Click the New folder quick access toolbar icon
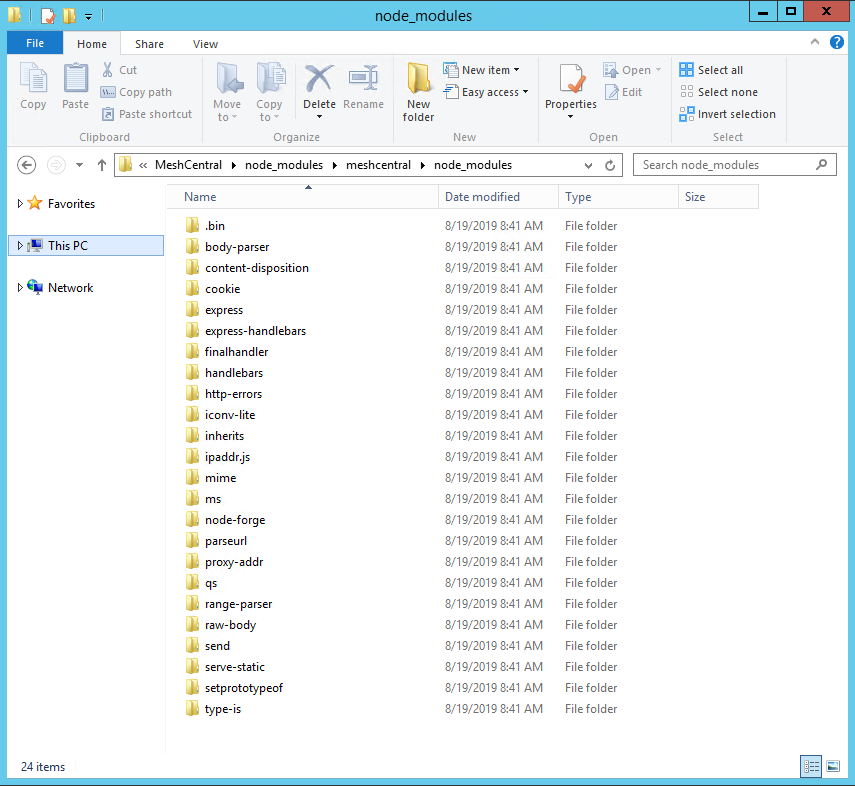The image size is (855, 786). pyautogui.click(x=69, y=15)
